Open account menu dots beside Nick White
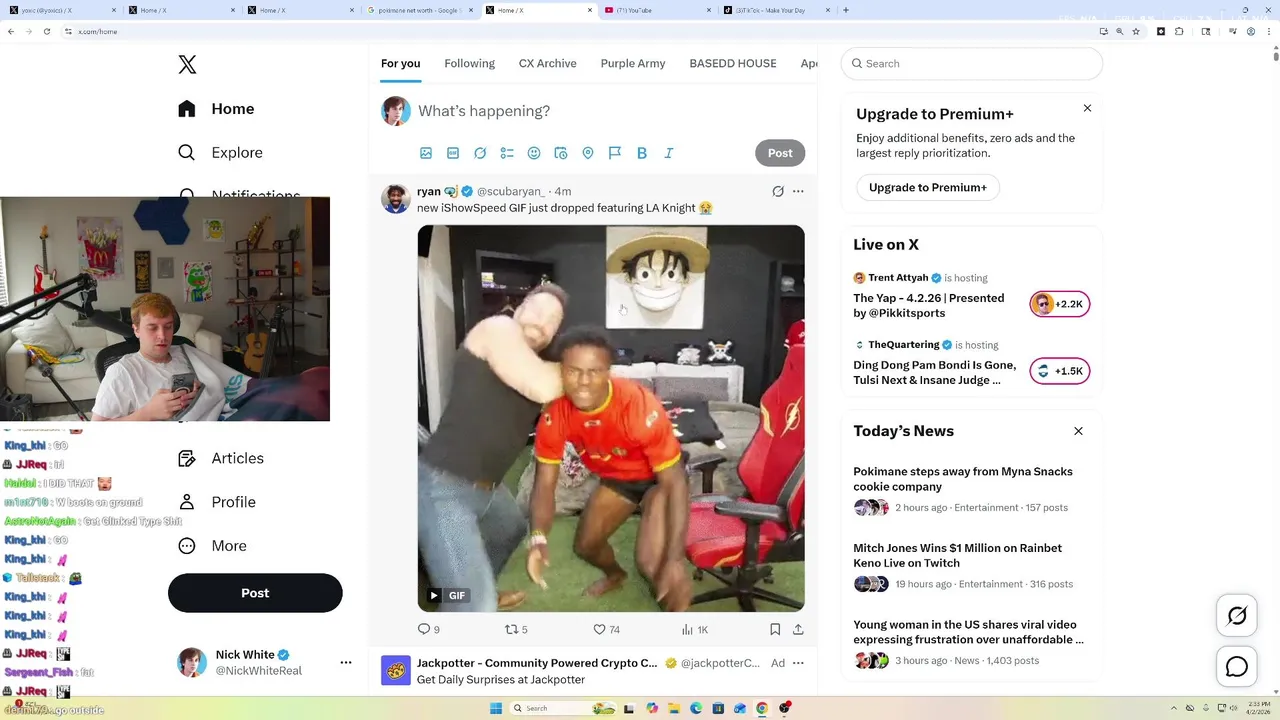Image resolution: width=1280 pixels, height=720 pixels. 346,662
